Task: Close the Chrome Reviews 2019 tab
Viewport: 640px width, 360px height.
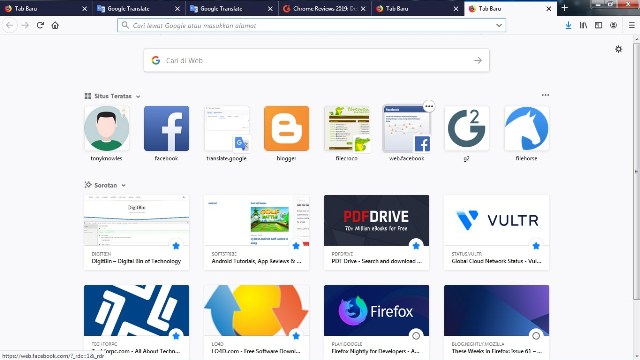Action: point(363,9)
